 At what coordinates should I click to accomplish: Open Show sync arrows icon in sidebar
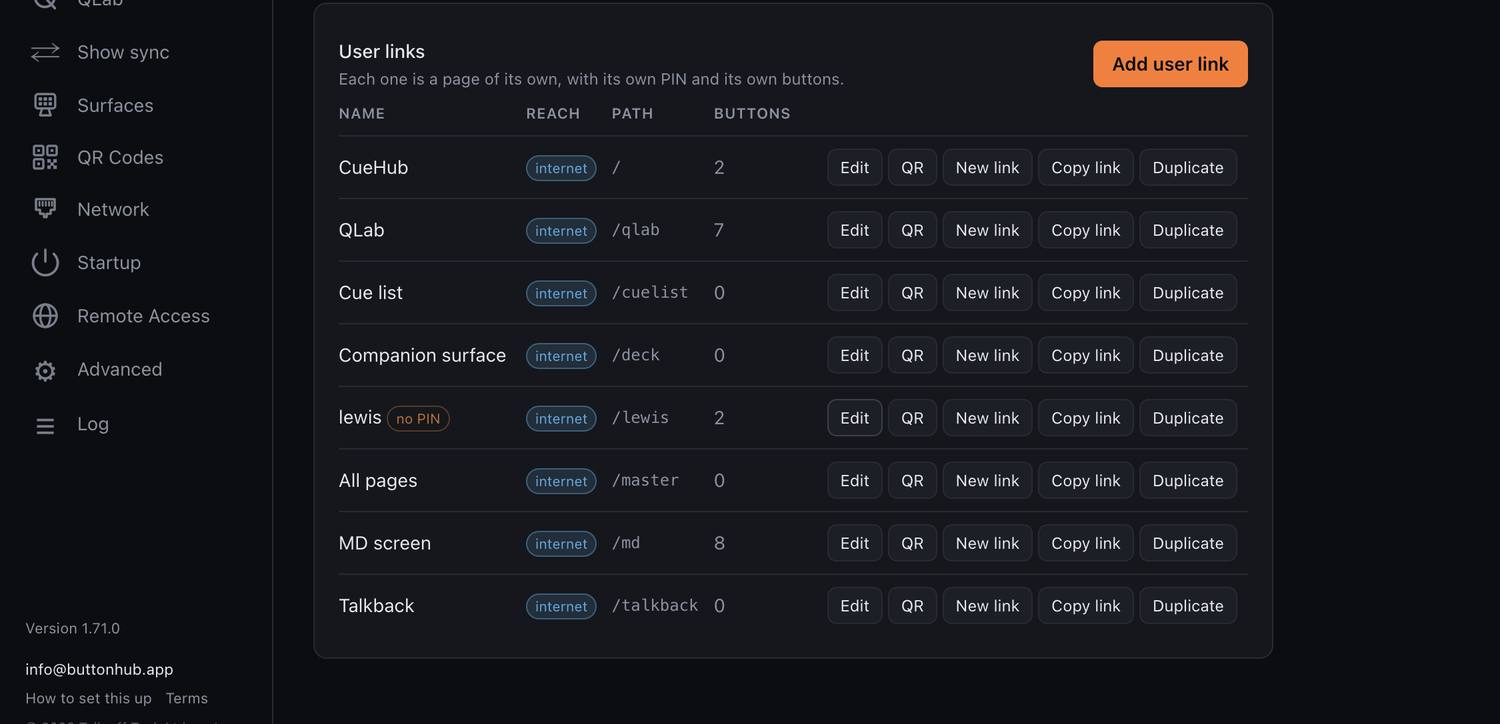tap(45, 52)
